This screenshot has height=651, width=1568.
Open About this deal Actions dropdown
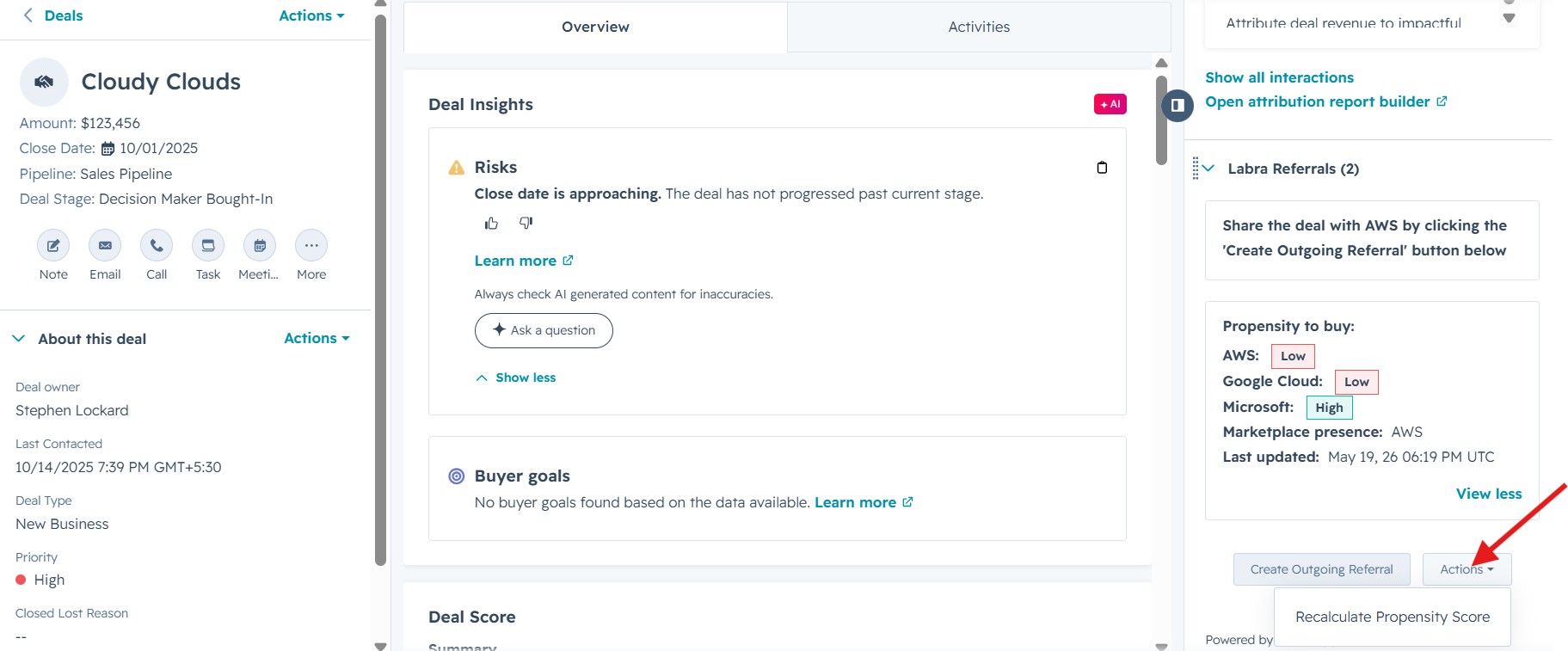(x=317, y=338)
